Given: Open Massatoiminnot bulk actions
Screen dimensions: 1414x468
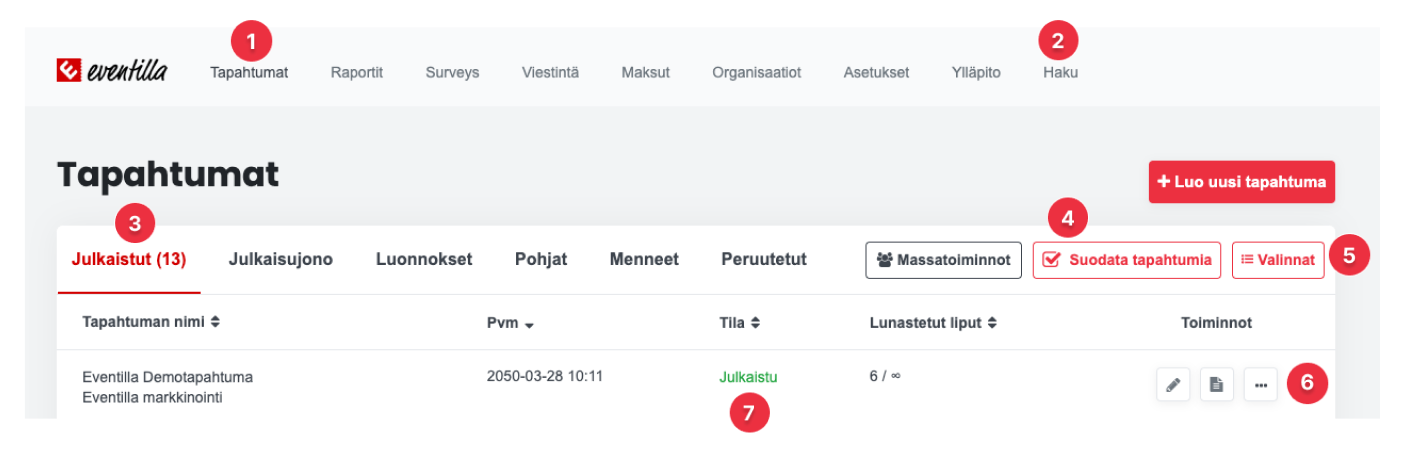Looking at the screenshot, I should pos(943,260).
